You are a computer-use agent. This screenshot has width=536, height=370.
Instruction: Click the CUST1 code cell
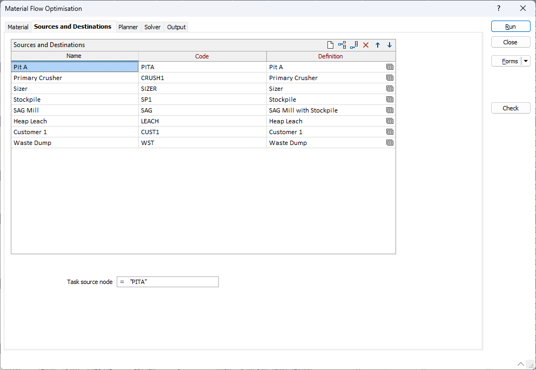(x=202, y=132)
